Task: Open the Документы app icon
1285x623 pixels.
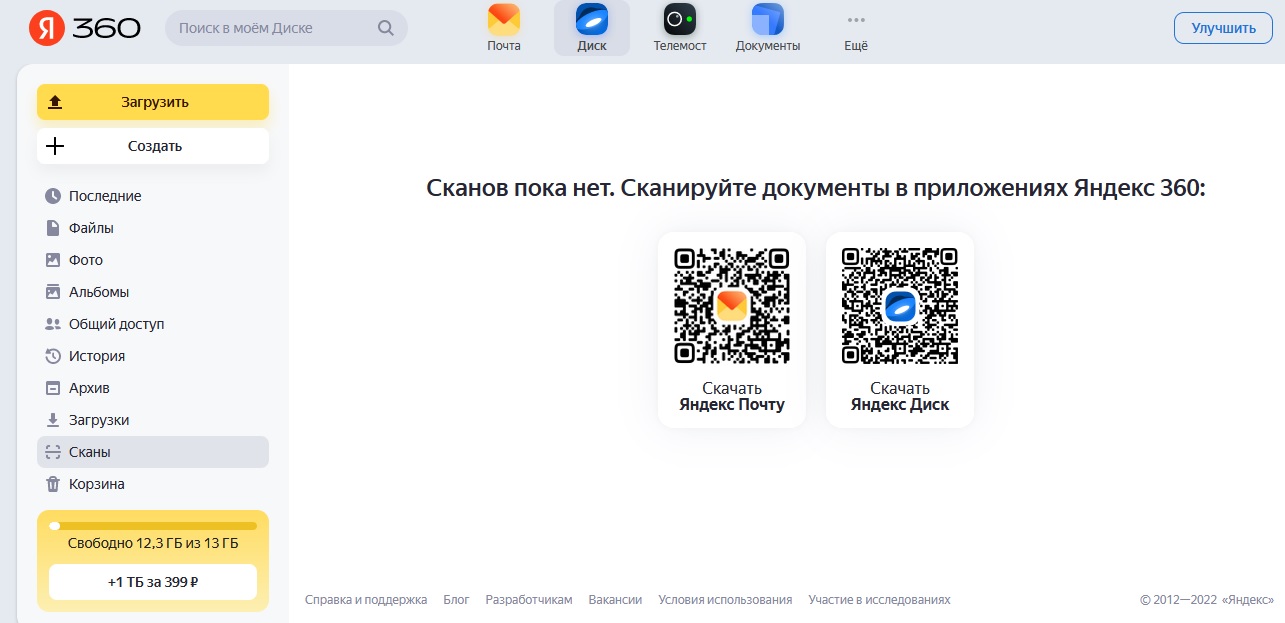Action: point(768,19)
